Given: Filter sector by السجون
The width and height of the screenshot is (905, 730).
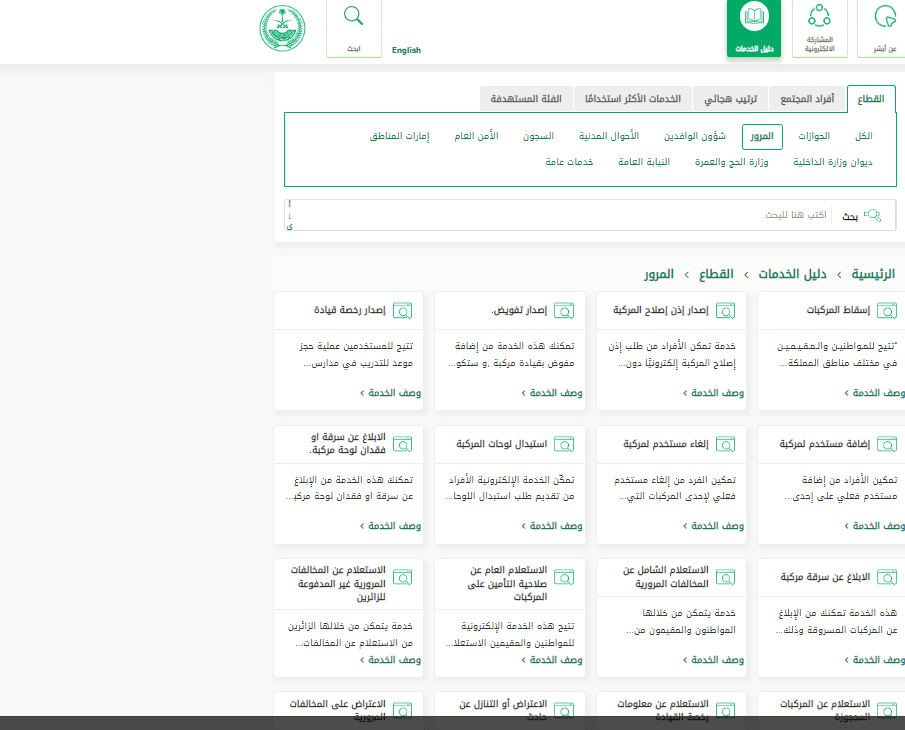Looking at the screenshot, I should (538, 136).
